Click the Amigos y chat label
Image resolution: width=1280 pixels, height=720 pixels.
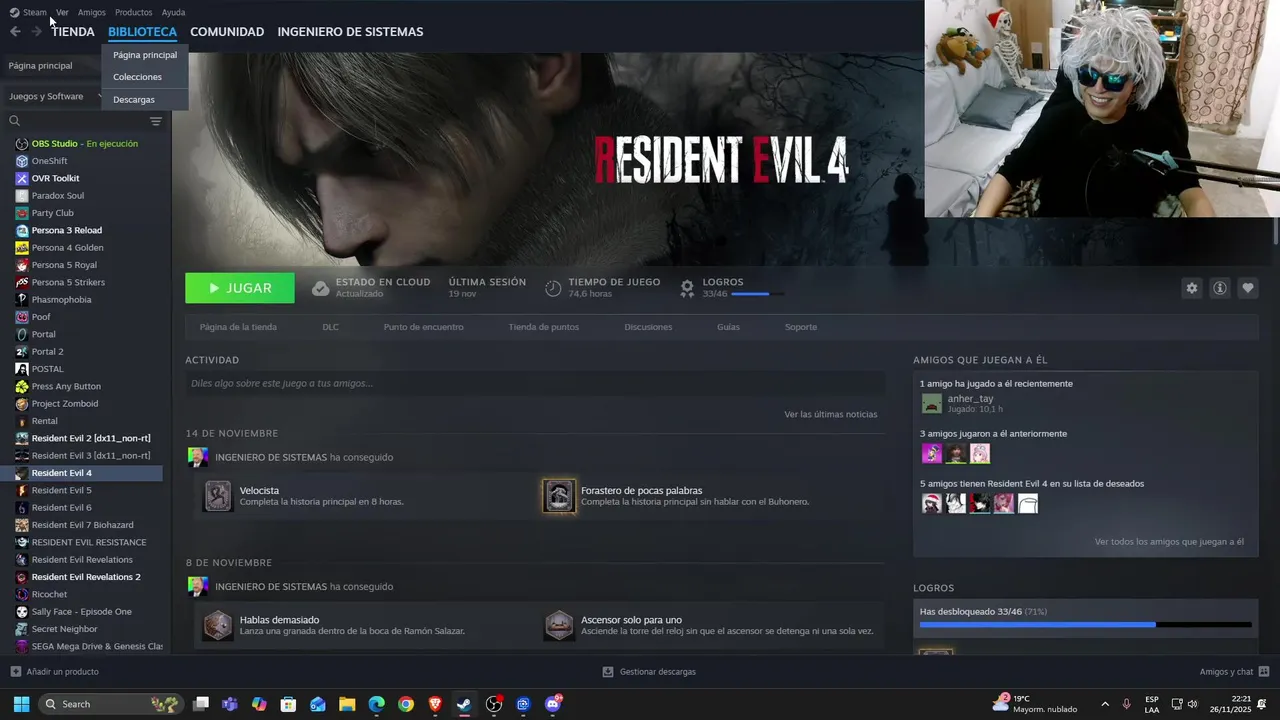(x=1226, y=672)
